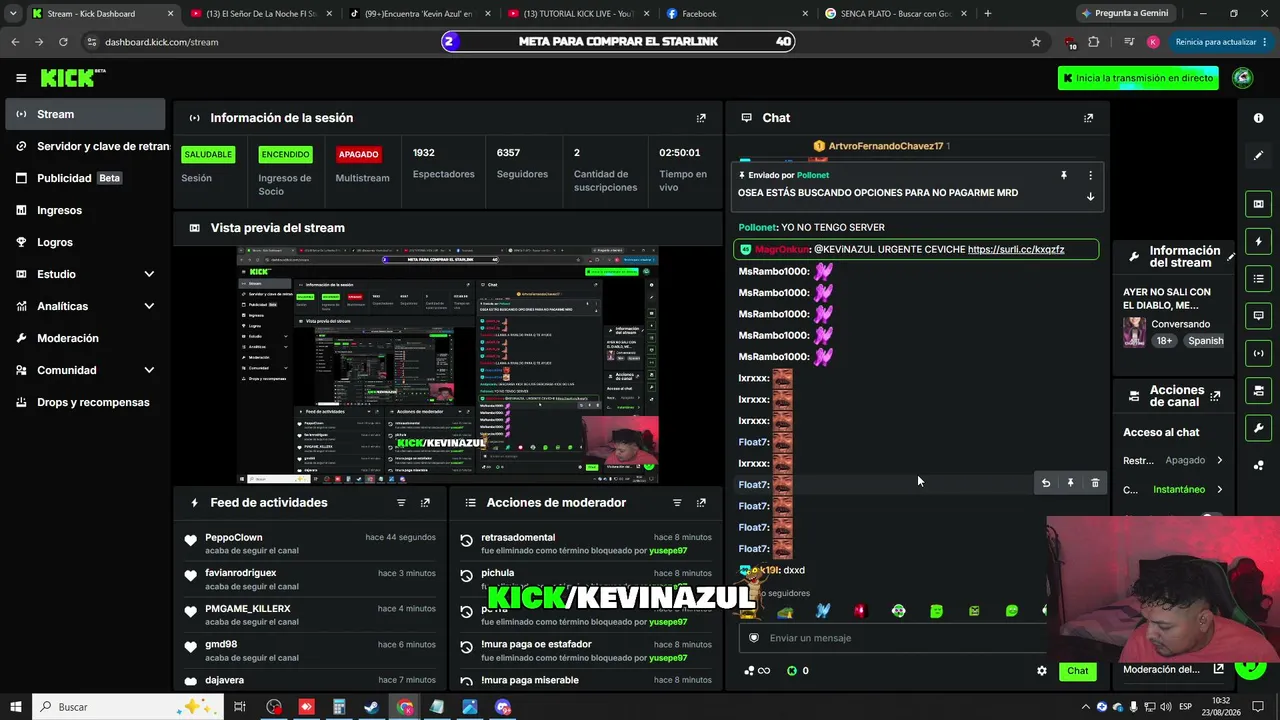Click the Kick logo

pos(72,78)
